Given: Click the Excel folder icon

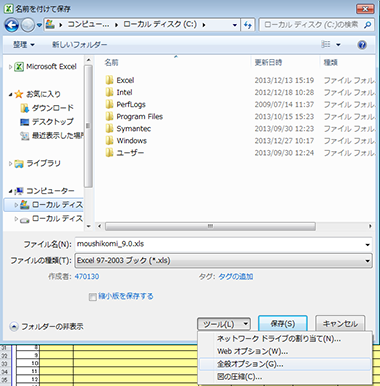Looking at the screenshot, I should 109,80.
